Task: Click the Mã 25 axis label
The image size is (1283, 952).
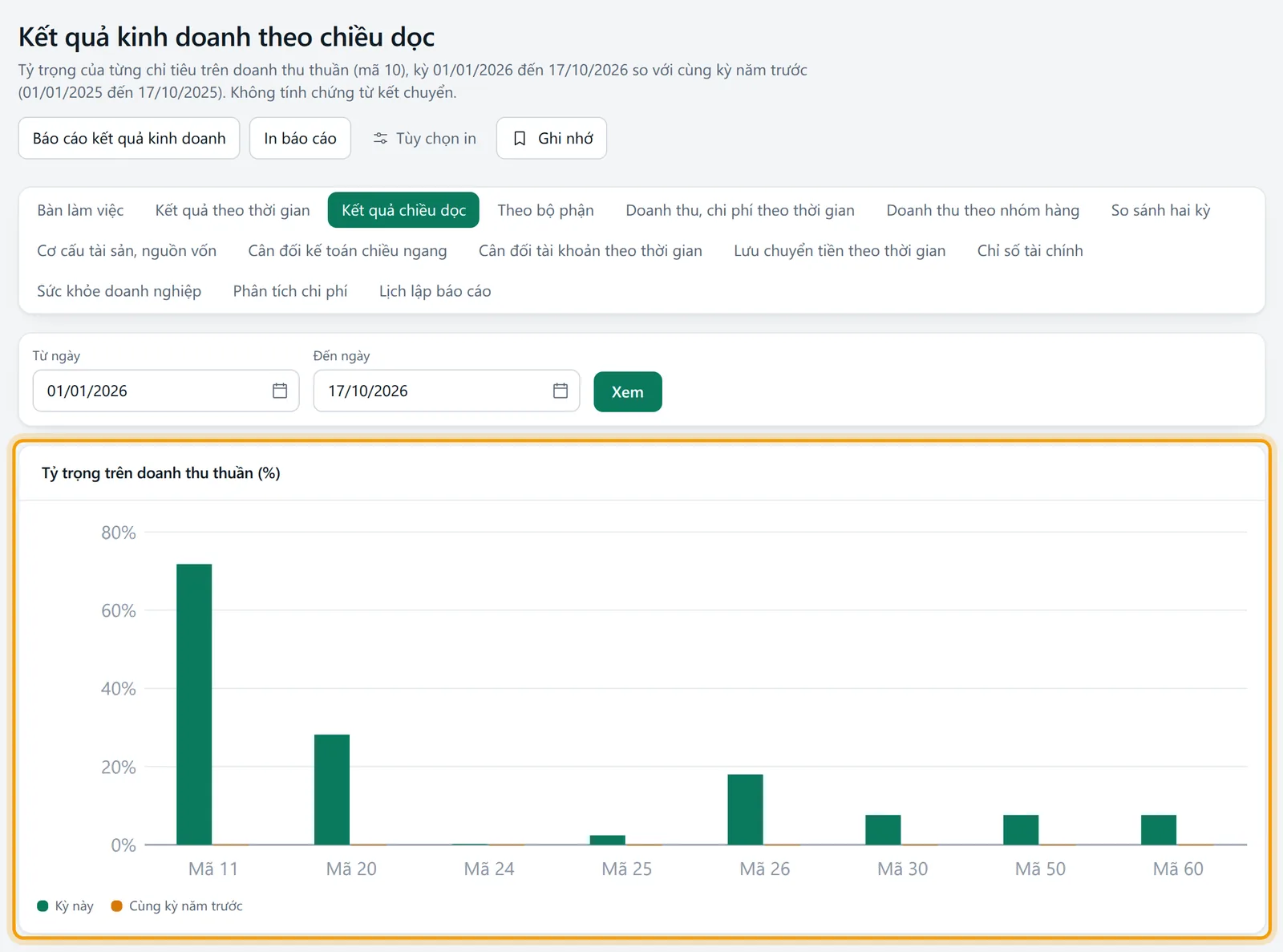Action: 627,869
